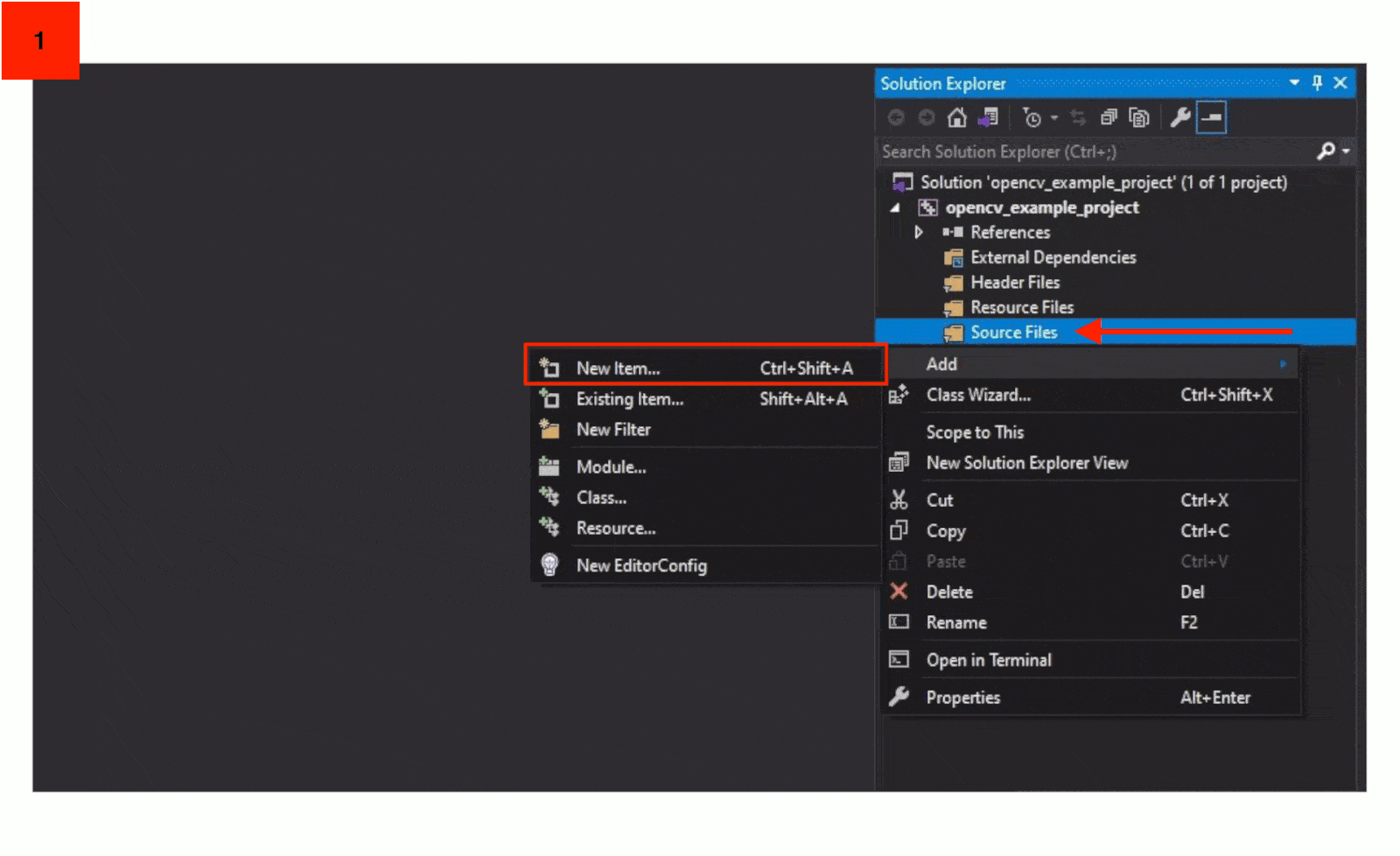Image resolution: width=1400 pixels, height=856 pixels.
Task: Click Sync with Active Document icon
Action: pos(1078,117)
